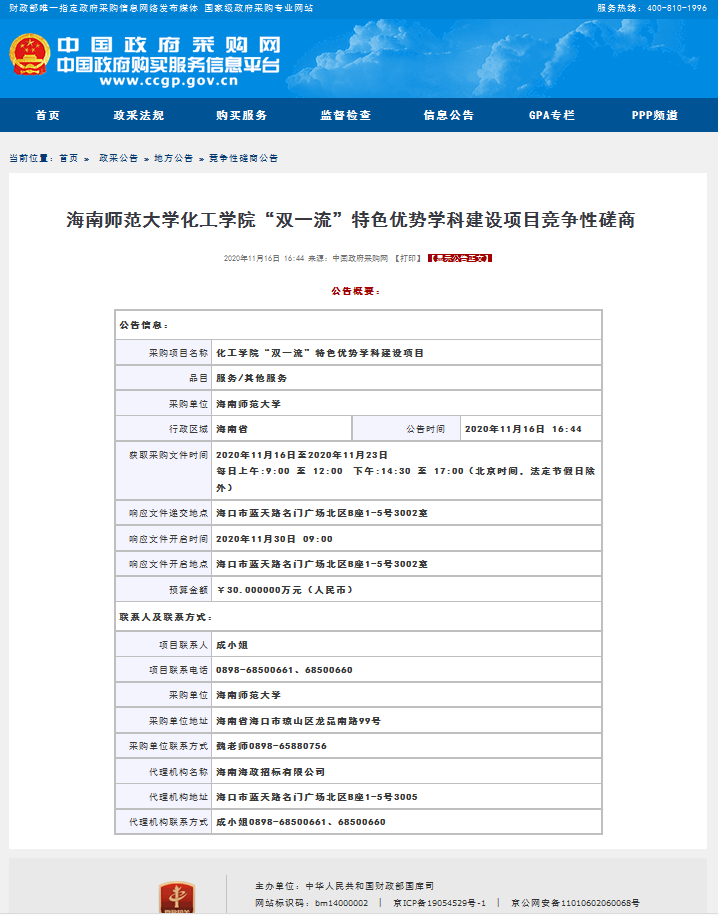This screenshot has height=915, width=718.
Task: Click the 京ICP备19054529号-1 footer link
Action: pyautogui.click(x=440, y=903)
